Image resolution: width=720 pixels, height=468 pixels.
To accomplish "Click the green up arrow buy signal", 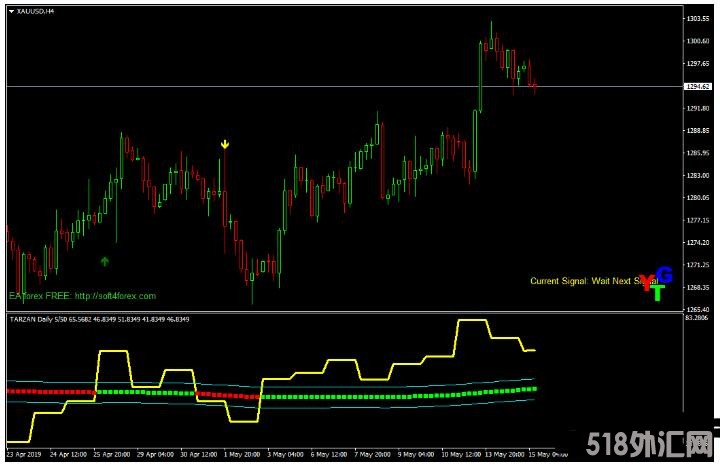I will pos(105,261).
